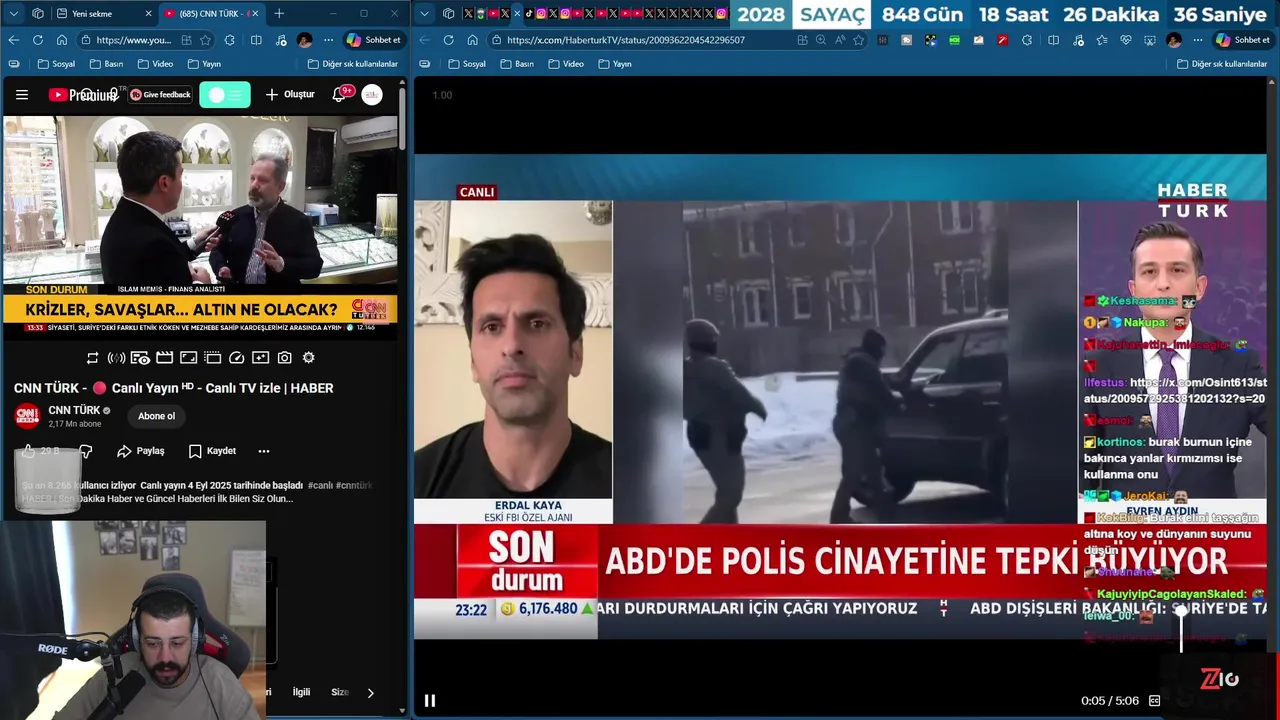This screenshot has height=720, width=1280.
Task: Click the audio boost waves icon
Action: [x=116, y=358]
